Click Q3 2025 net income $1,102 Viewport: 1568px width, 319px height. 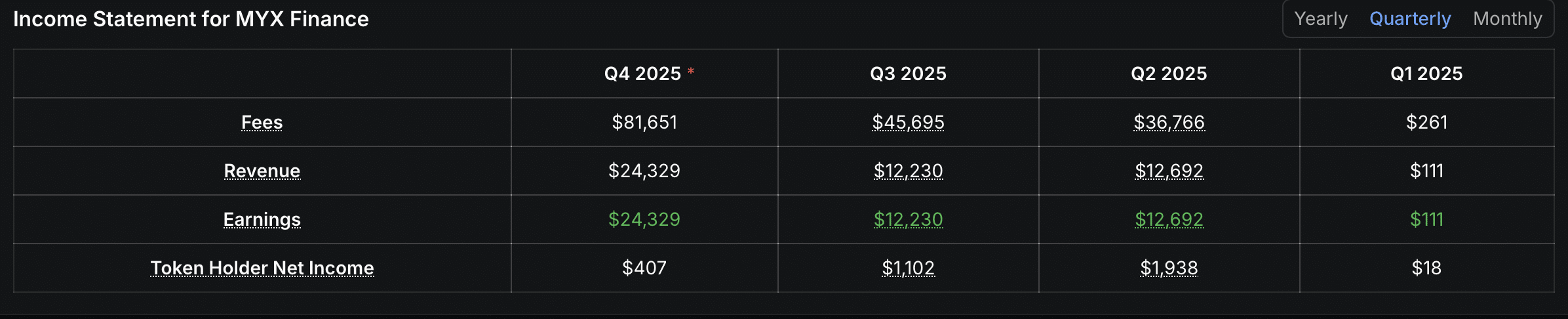tap(908, 268)
